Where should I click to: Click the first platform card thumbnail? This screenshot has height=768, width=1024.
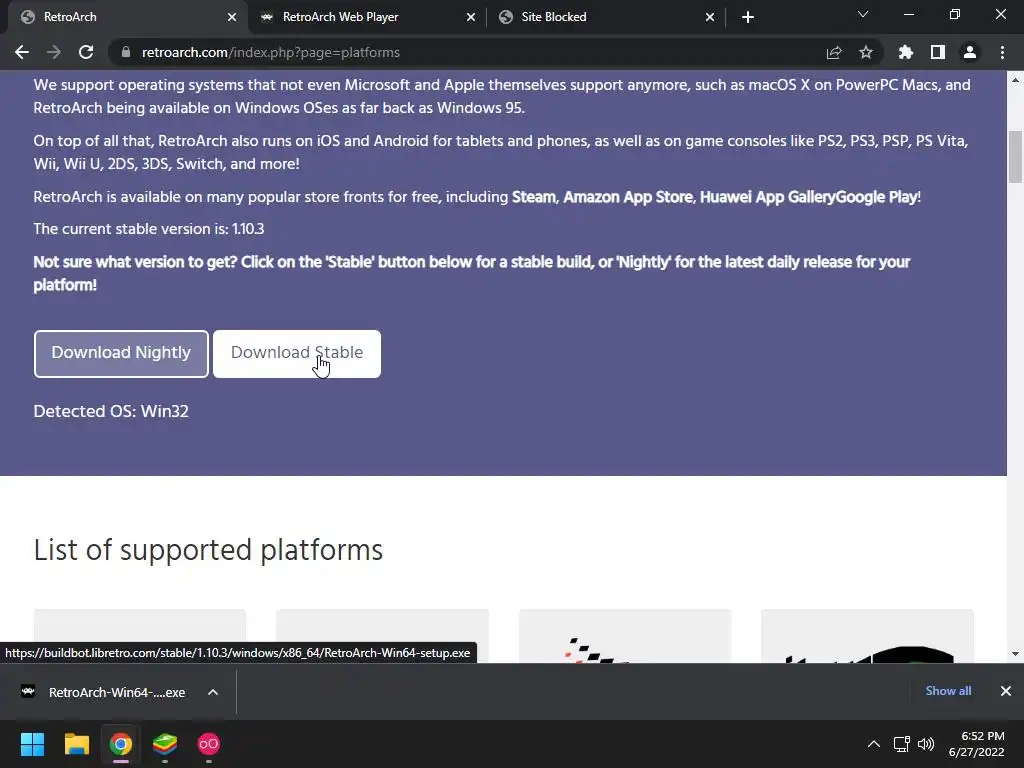click(x=140, y=636)
